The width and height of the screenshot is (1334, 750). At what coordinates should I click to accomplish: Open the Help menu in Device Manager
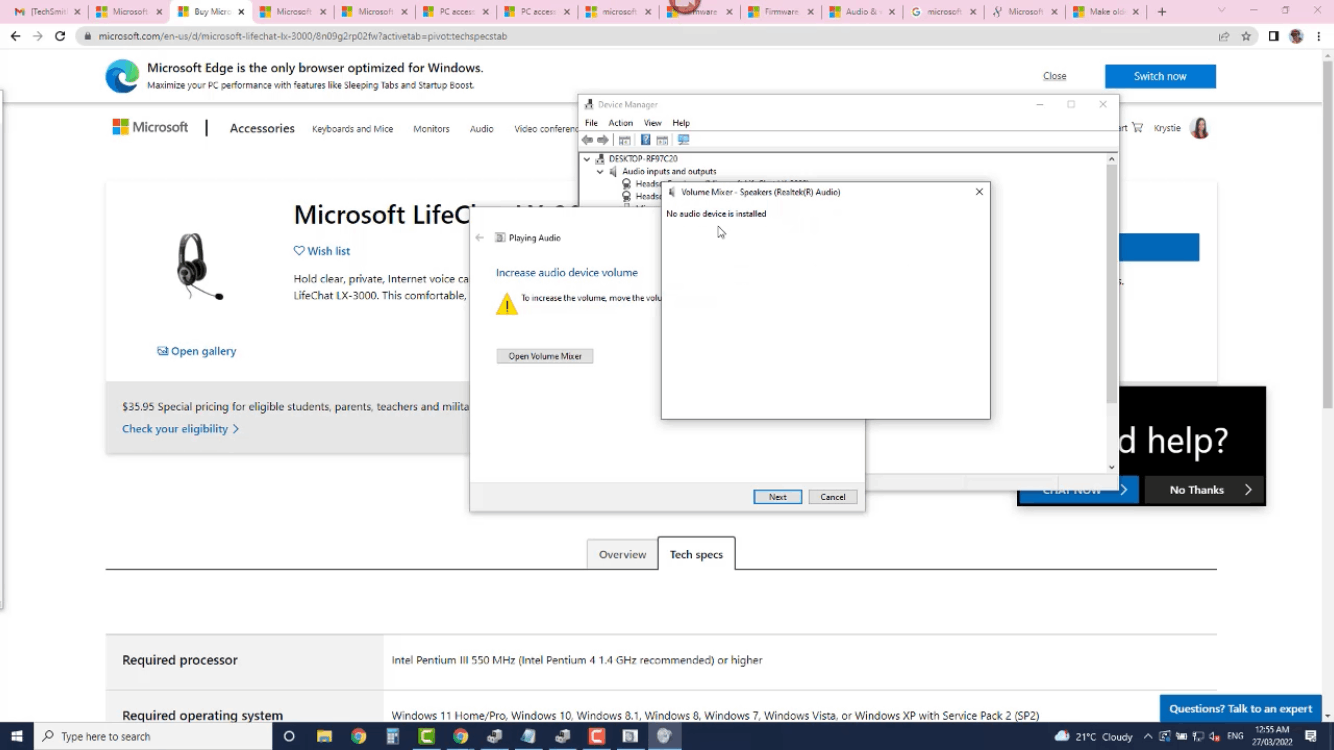681,123
